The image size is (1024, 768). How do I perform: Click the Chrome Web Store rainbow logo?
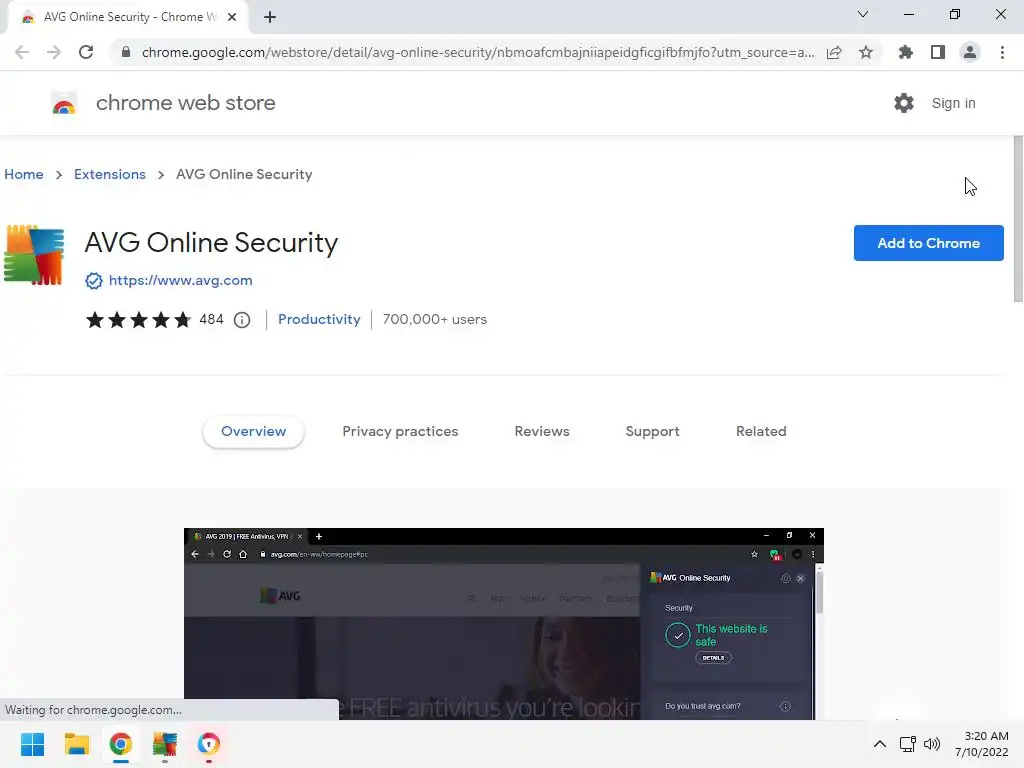(x=64, y=103)
